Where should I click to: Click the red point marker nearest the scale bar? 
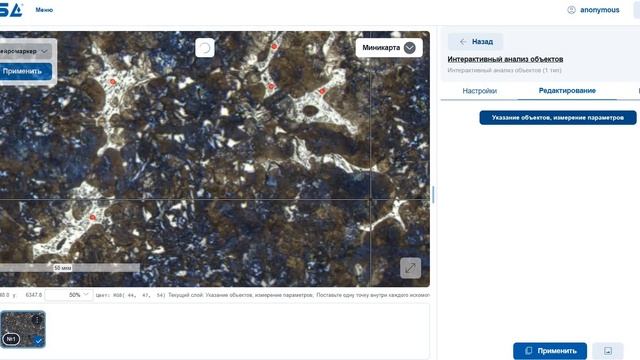(93, 218)
